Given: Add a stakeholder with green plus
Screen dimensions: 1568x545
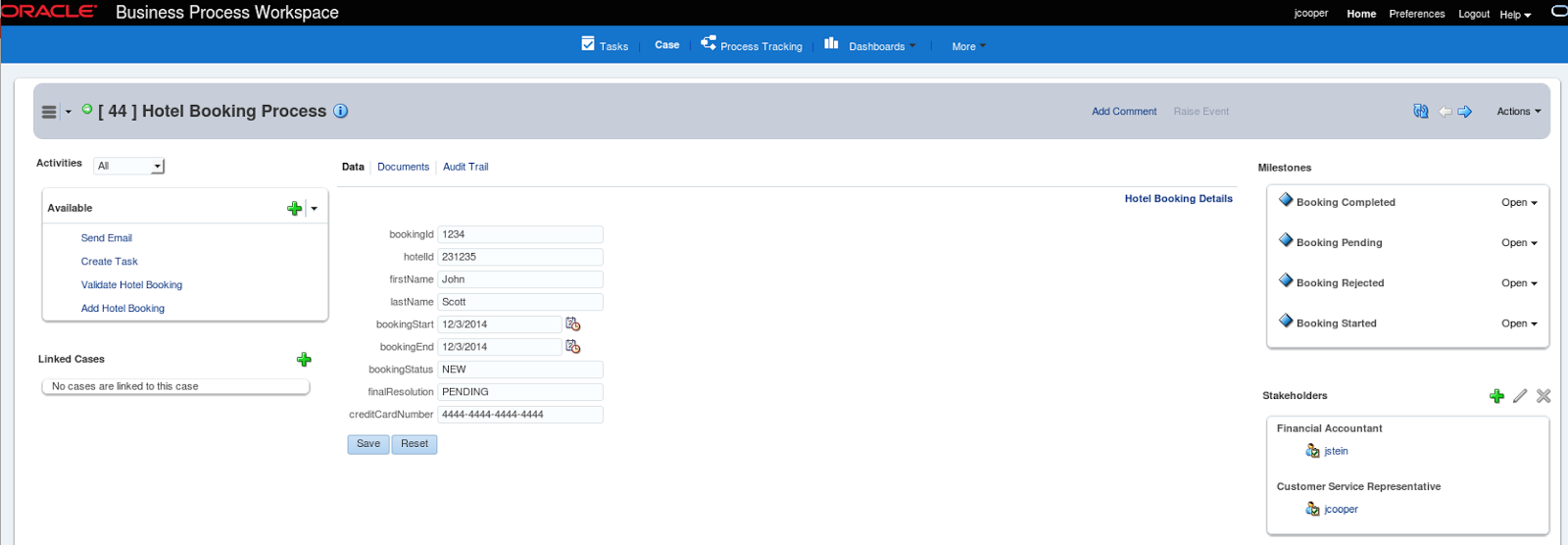Looking at the screenshot, I should (1496, 396).
